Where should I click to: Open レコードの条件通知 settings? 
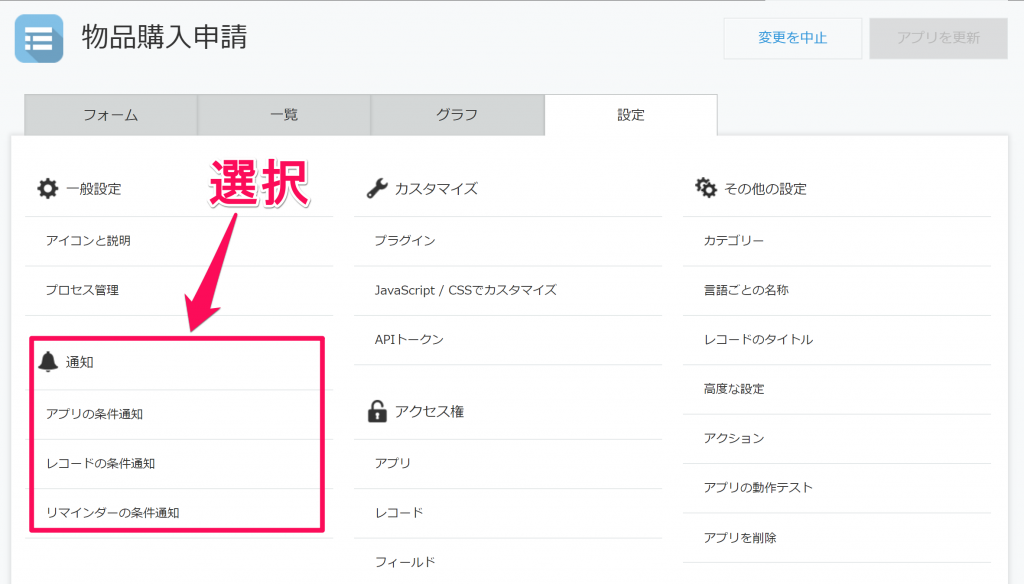click(x=101, y=464)
